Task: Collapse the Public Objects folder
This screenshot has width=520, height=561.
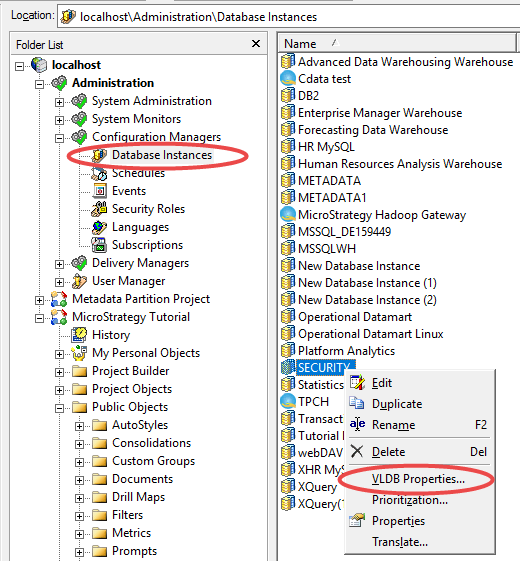Action: pyautogui.click(x=59, y=408)
